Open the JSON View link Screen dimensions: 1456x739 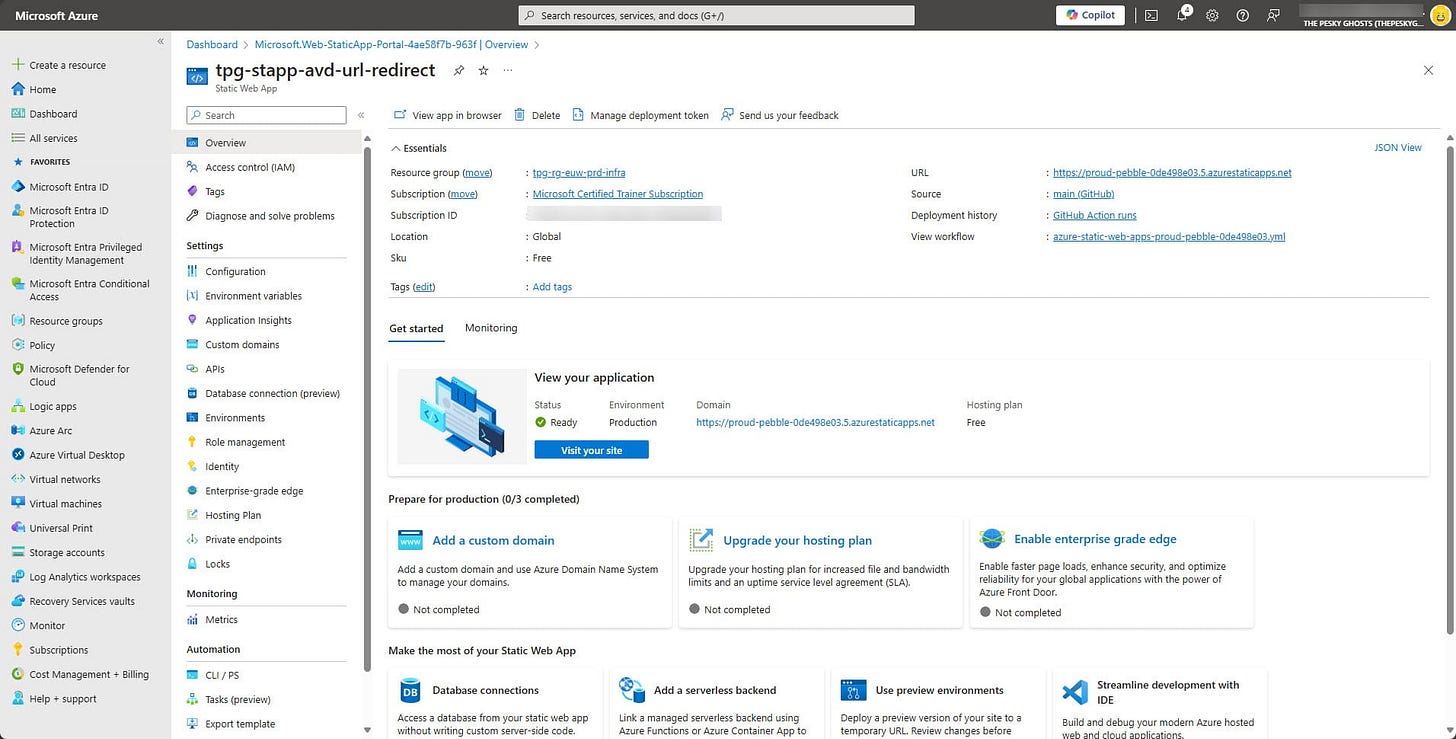pos(1398,148)
